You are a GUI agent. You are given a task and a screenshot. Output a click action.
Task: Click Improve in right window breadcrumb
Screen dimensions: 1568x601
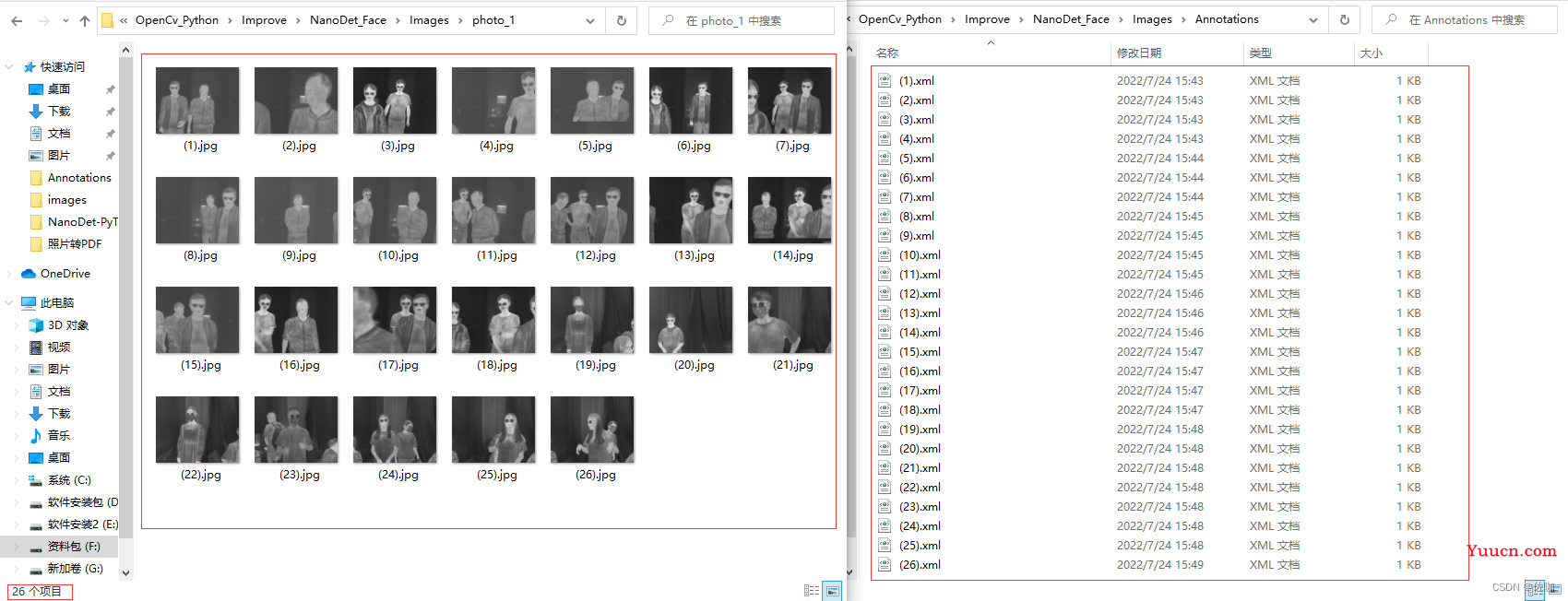tap(987, 19)
